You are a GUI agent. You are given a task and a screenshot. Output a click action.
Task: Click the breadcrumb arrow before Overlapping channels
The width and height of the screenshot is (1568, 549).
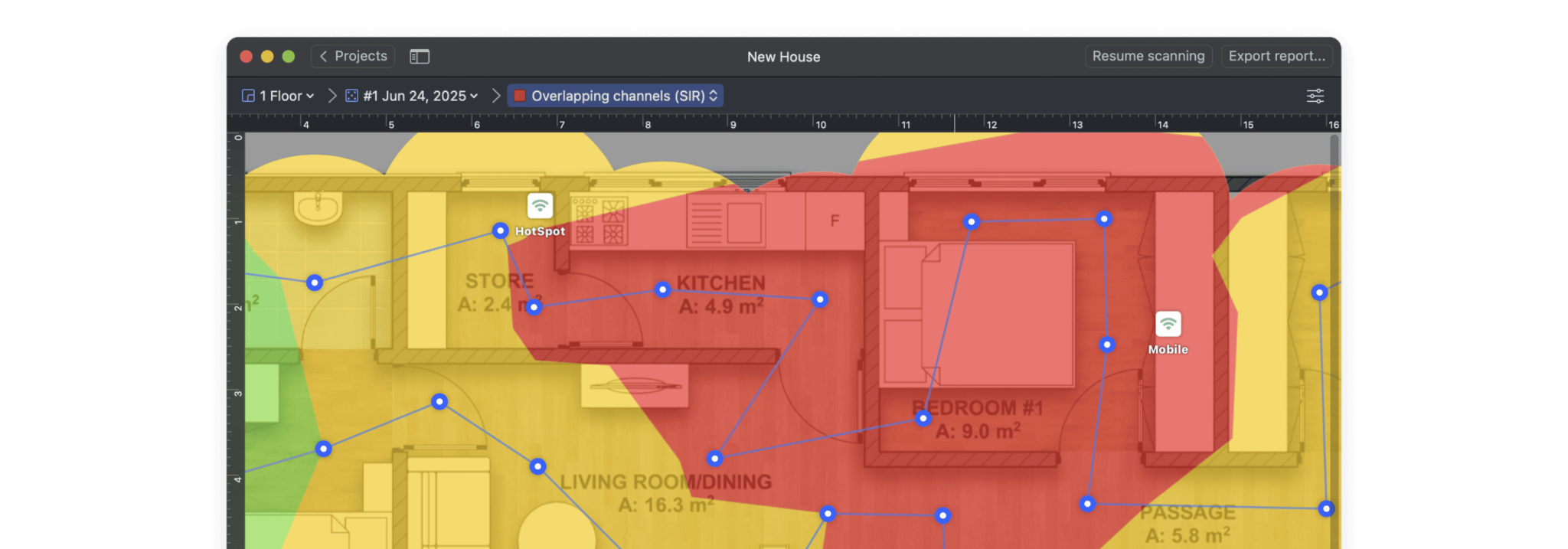pos(495,96)
